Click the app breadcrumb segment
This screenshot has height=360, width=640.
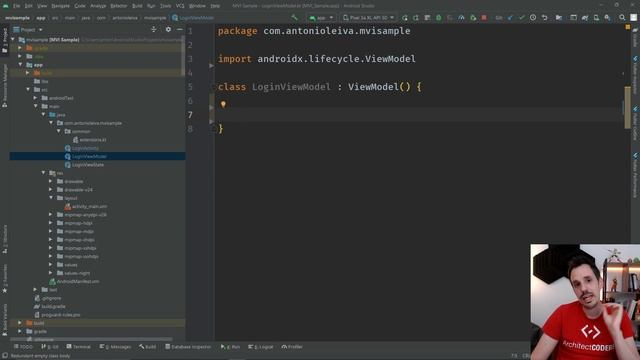tap(41, 18)
